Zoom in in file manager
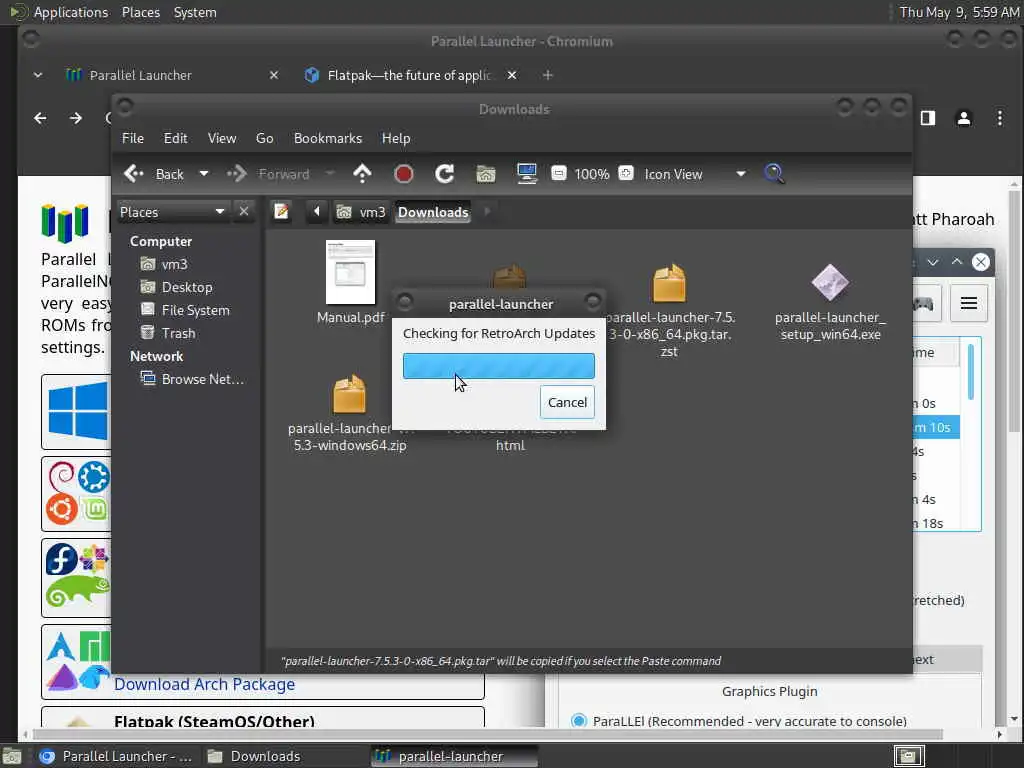Screen dimensions: 1024x768 click(x=626, y=174)
